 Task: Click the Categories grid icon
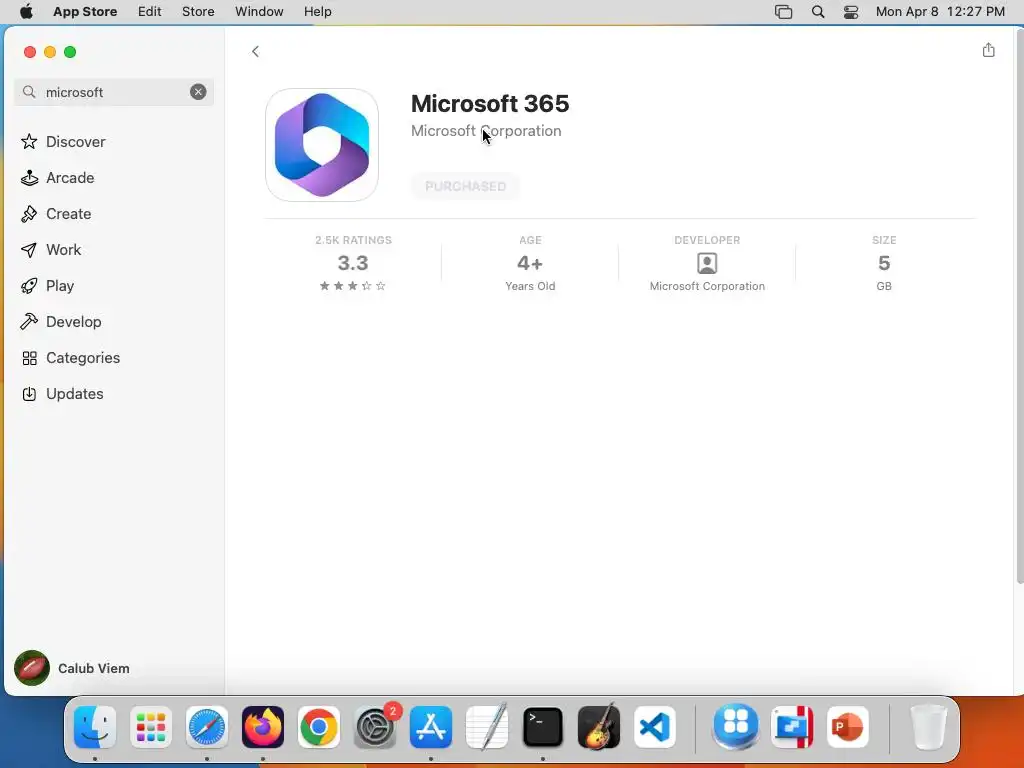pos(29,358)
